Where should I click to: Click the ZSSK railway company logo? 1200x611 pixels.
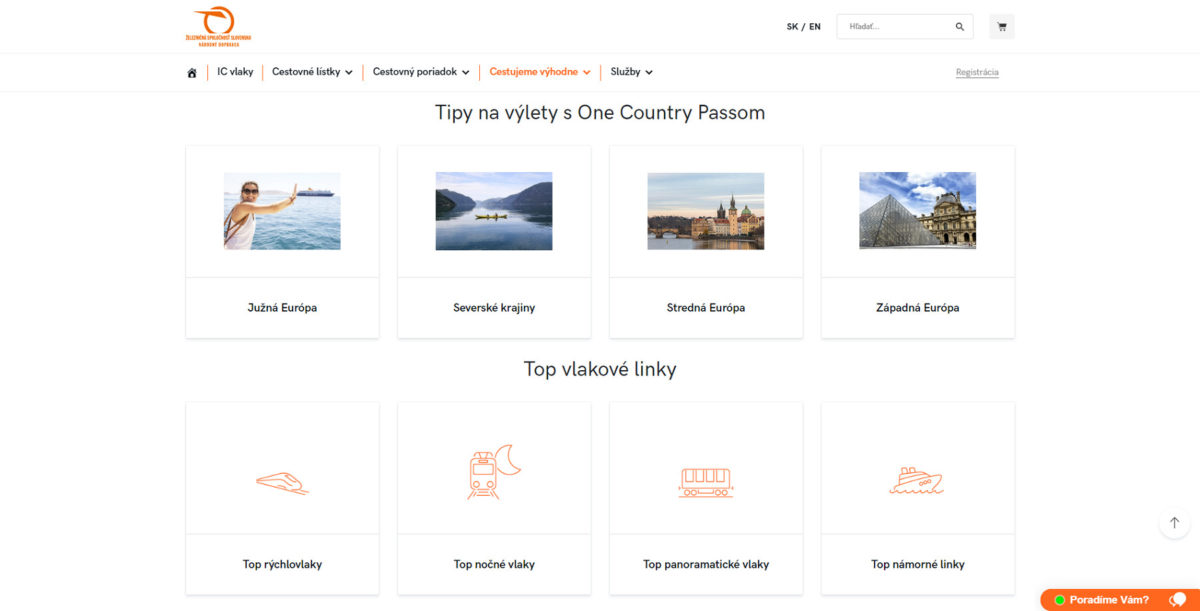click(x=217, y=26)
